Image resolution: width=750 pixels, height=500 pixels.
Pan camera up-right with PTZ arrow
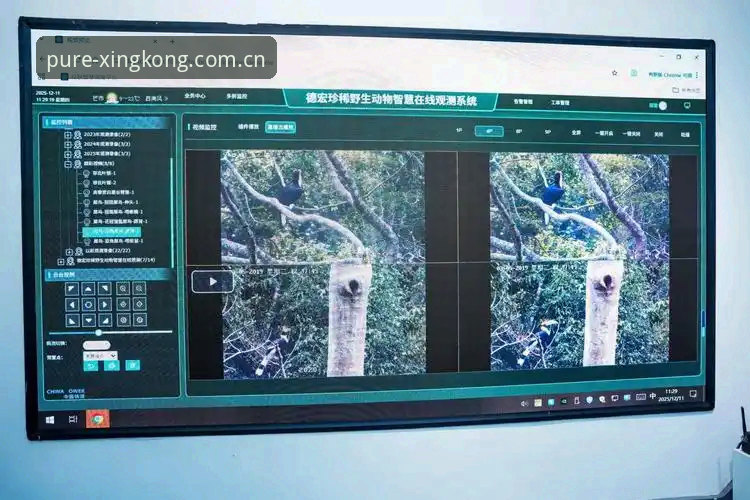104,289
